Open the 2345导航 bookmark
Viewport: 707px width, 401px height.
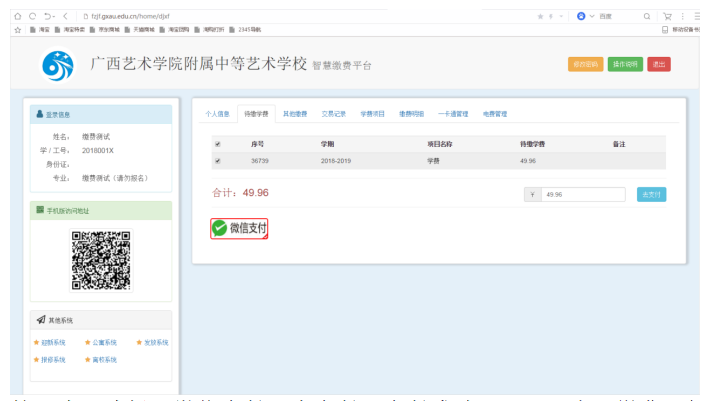[245, 30]
